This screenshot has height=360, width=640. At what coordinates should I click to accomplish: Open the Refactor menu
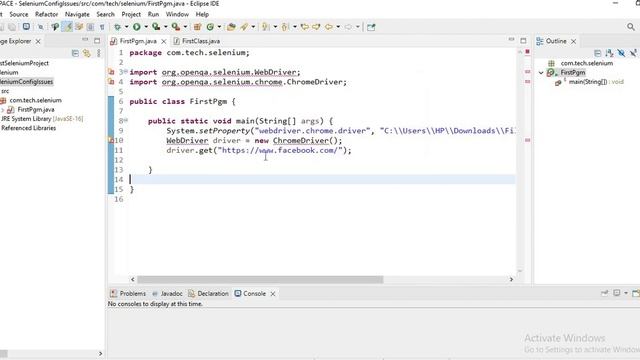pyautogui.click(x=46, y=14)
